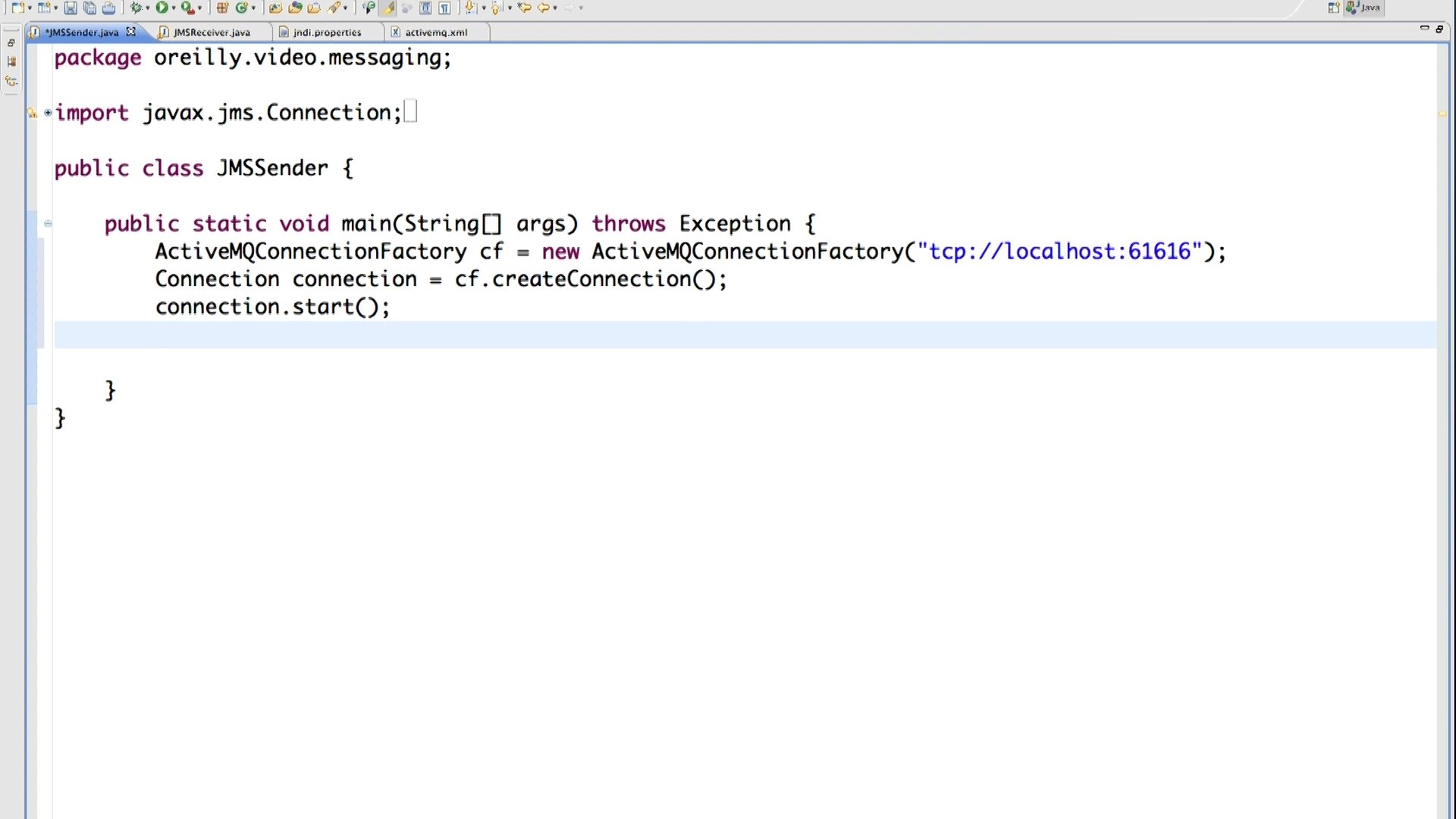Switch to the JMSSender.java tab
This screenshot has height=819, width=1456.
tap(81, 32)
